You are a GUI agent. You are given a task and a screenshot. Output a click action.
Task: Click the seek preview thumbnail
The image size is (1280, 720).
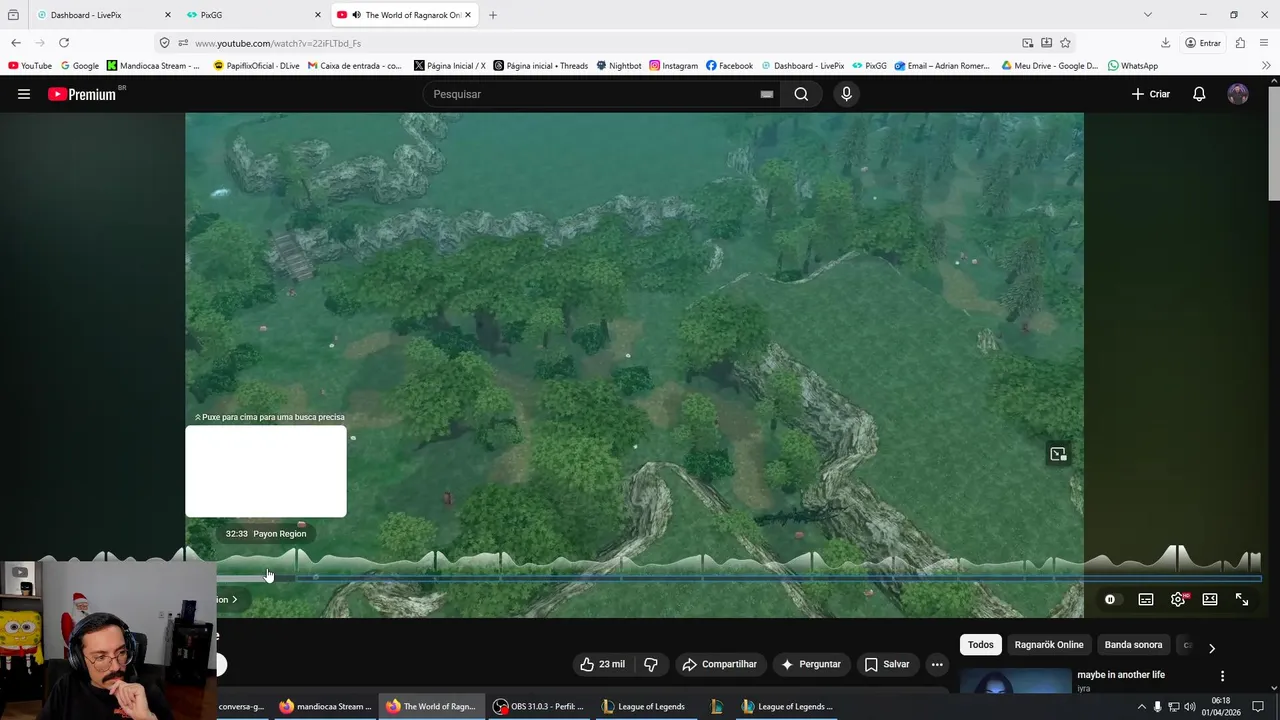pos(266,471)
